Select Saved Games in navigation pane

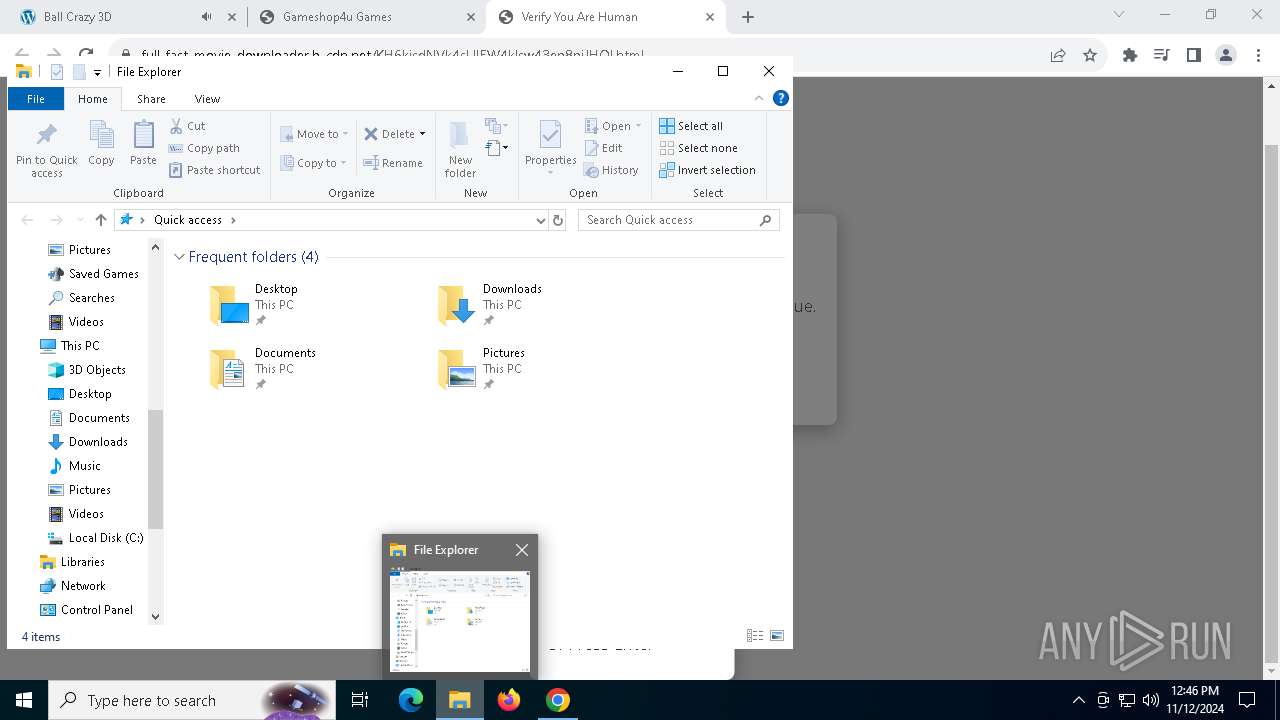(93, 274)
